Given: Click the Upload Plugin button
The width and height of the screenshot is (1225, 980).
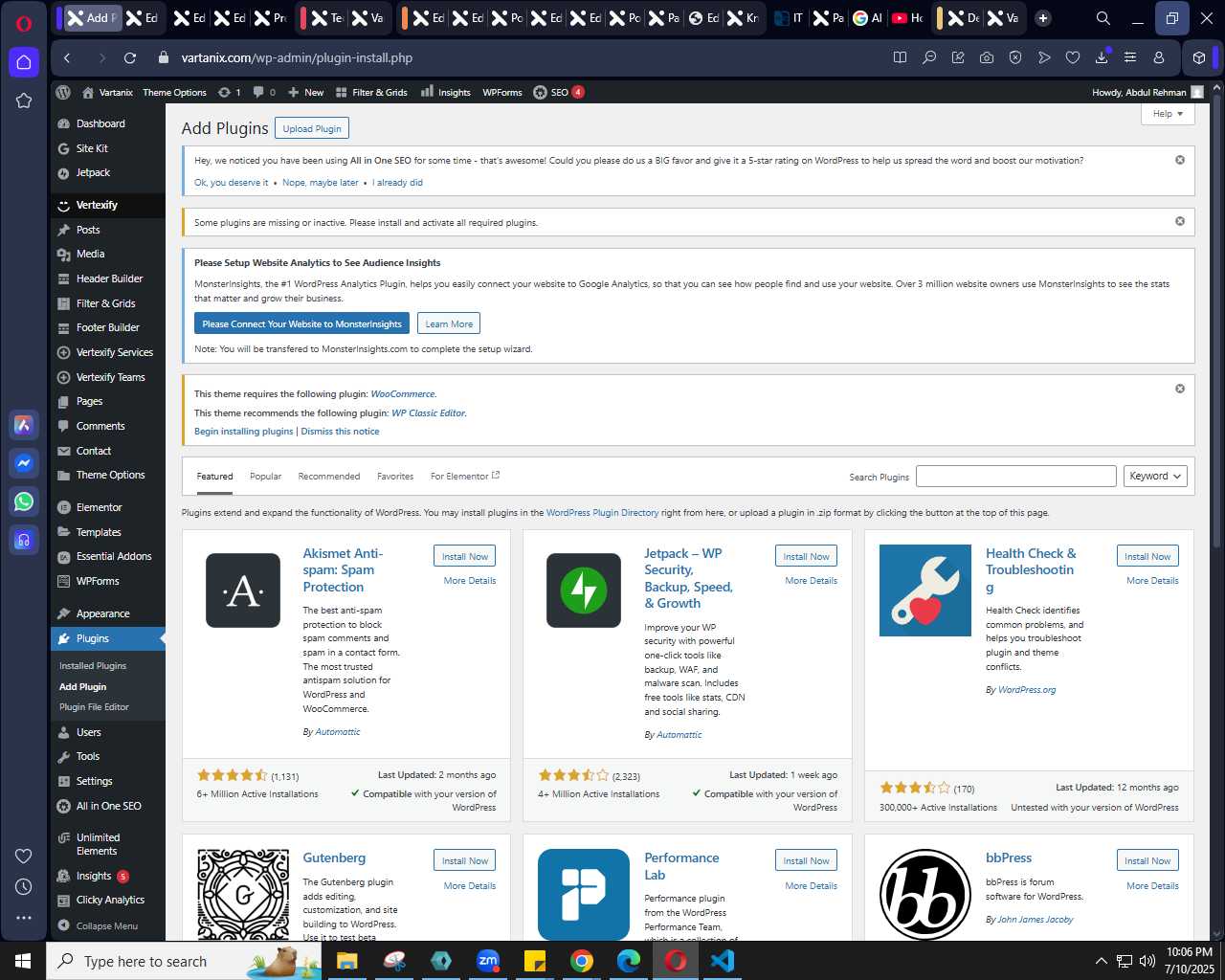Looking at the screenshot, I should pyautogui.click(x=312, y=128).
